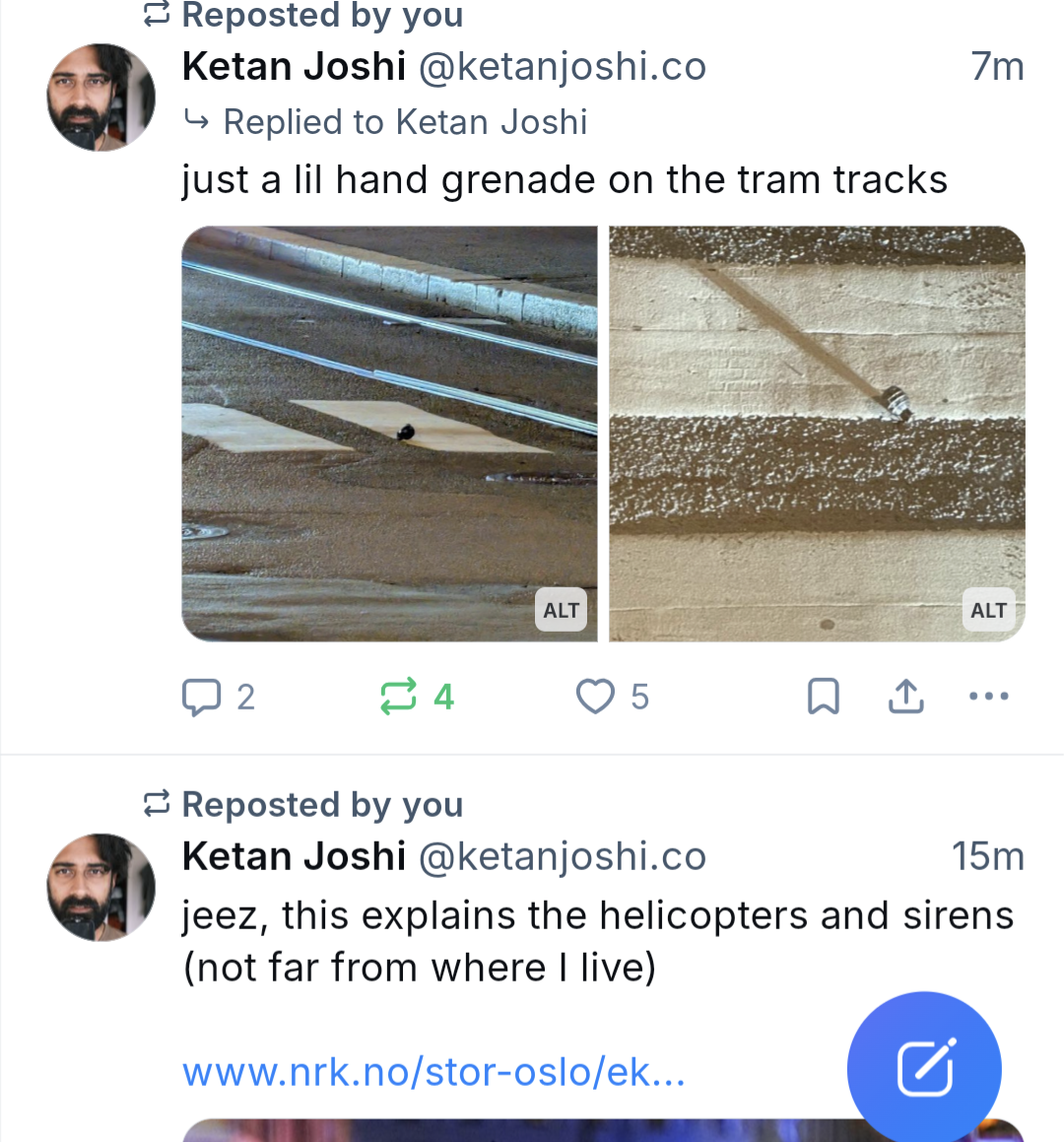Tap the share icon on grenade post
The width and height of the screenshot is (1064, 1142).
(x=905, y=697)
